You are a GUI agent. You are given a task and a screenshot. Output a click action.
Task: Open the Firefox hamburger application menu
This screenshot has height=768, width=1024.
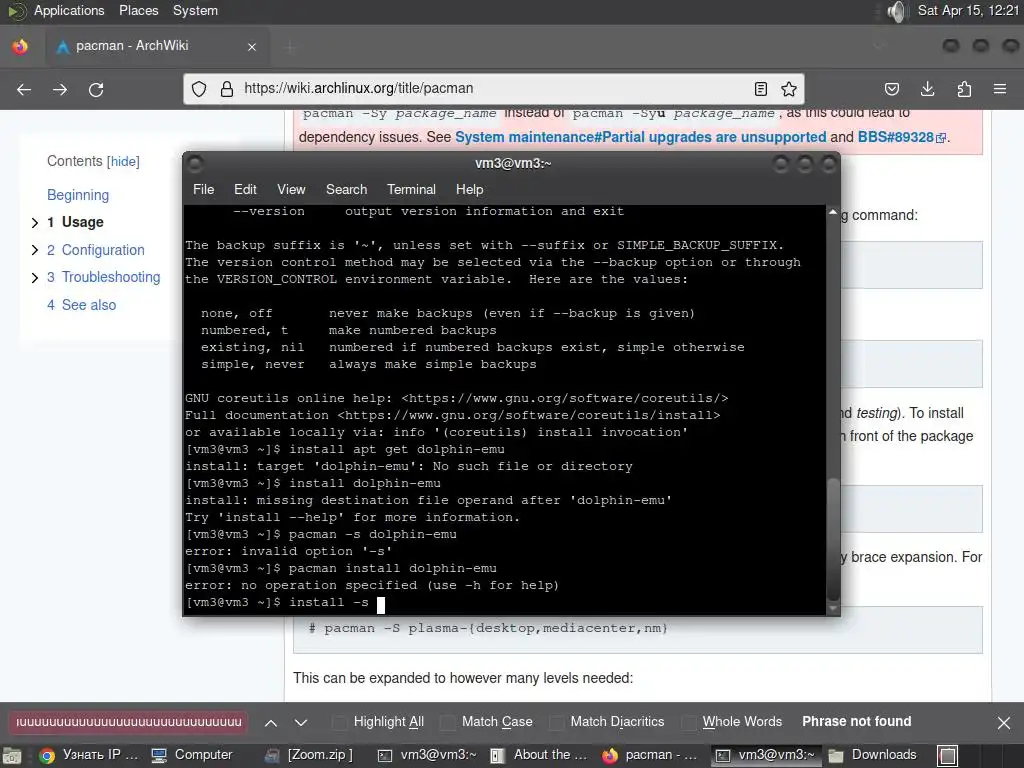point(1000,89)
